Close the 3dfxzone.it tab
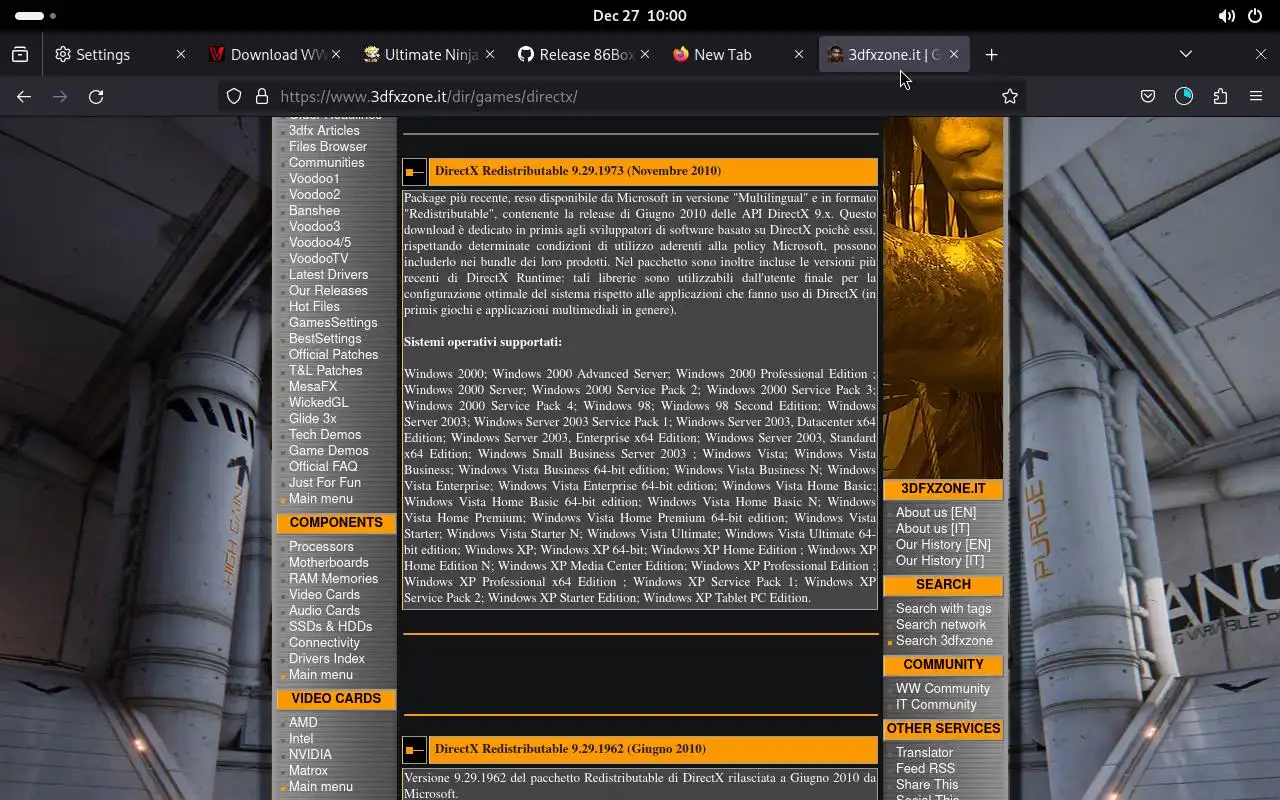Viewport: 1280px width, 800px height. click(954, 55)
